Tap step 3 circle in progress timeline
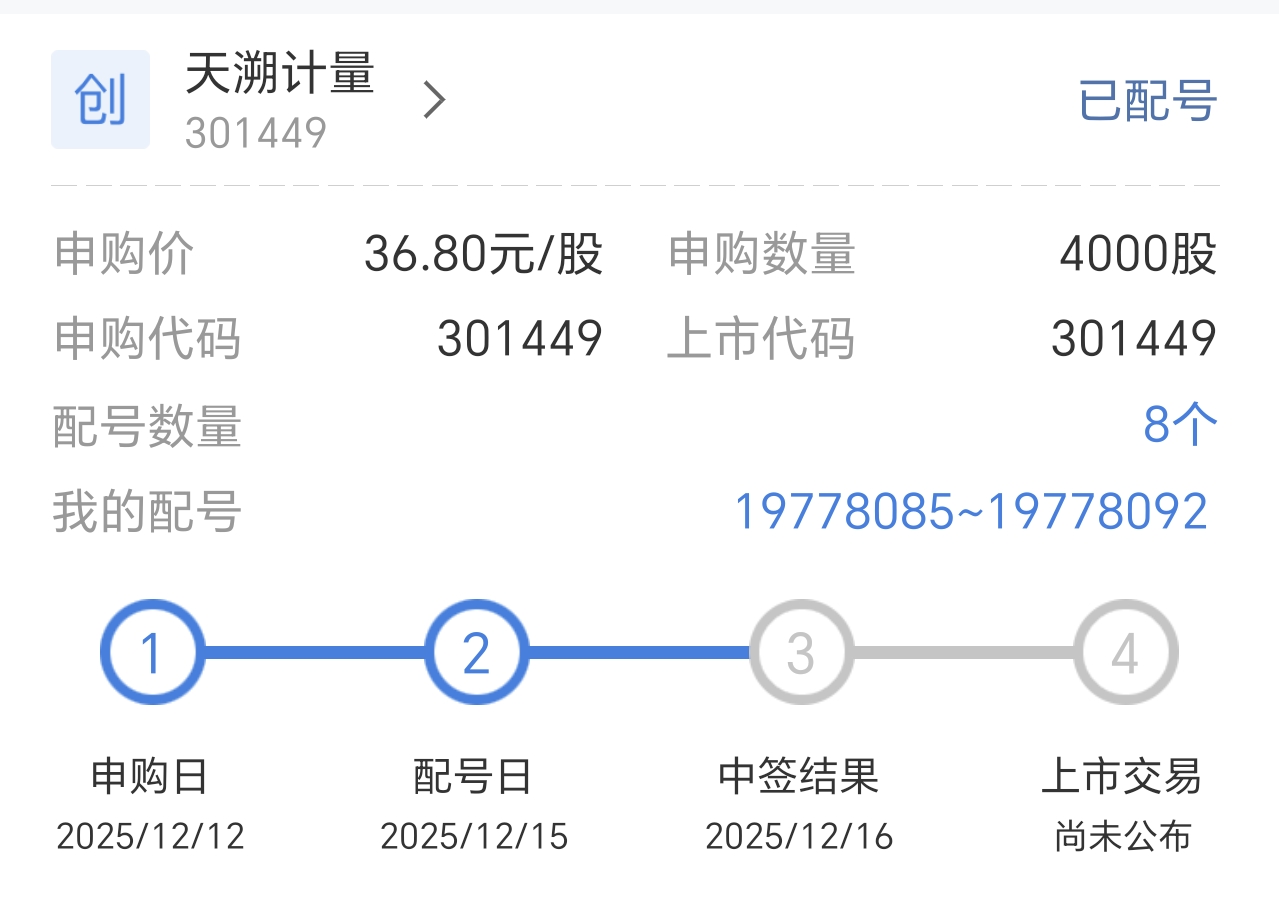The image size is (1279, 897). [801, 652]
